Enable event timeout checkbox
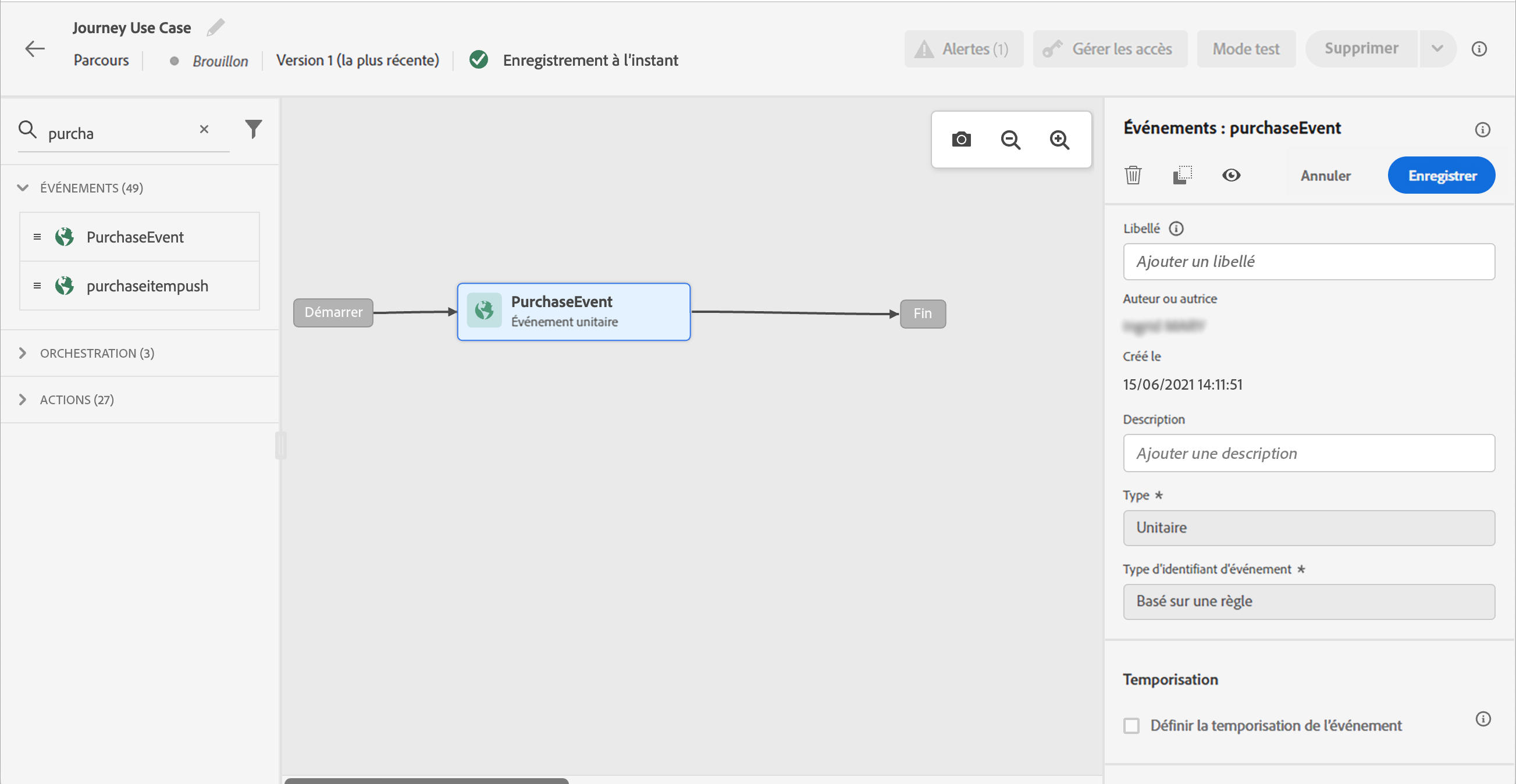This screenshot has width=1516, height=784. click(1131, 725)
